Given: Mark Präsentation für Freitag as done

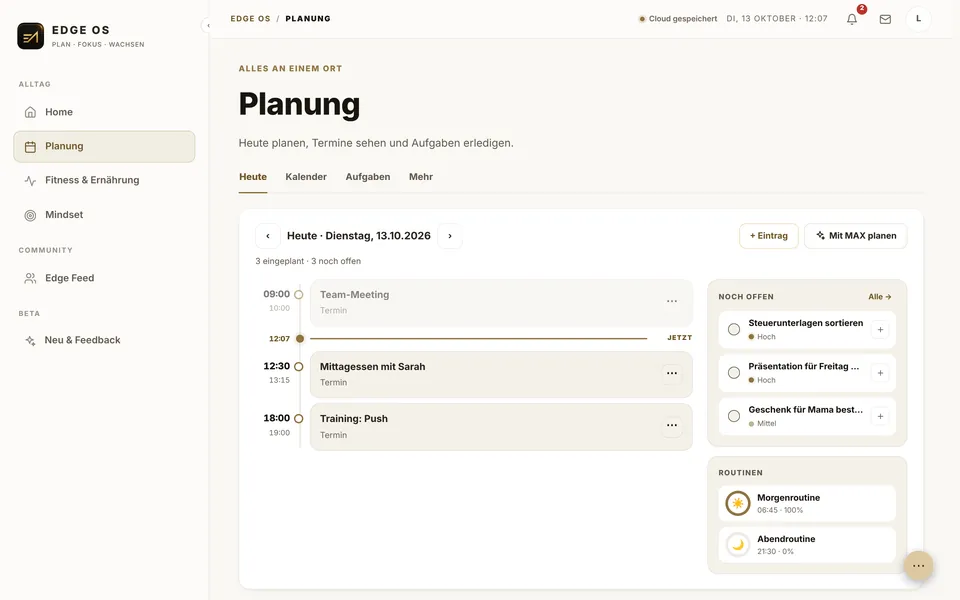Looking at the screenshot, I should [x=733, y=373].
